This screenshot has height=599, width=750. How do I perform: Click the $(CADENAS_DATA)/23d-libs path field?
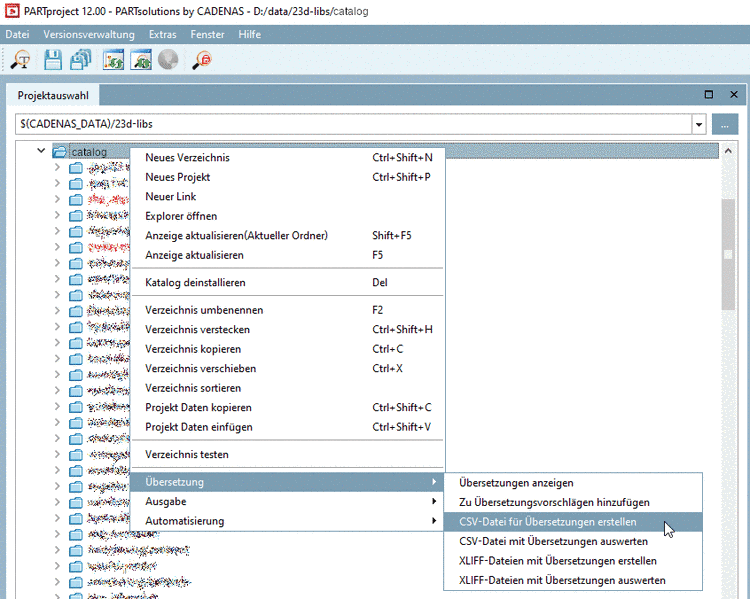[x=353, y=124]
